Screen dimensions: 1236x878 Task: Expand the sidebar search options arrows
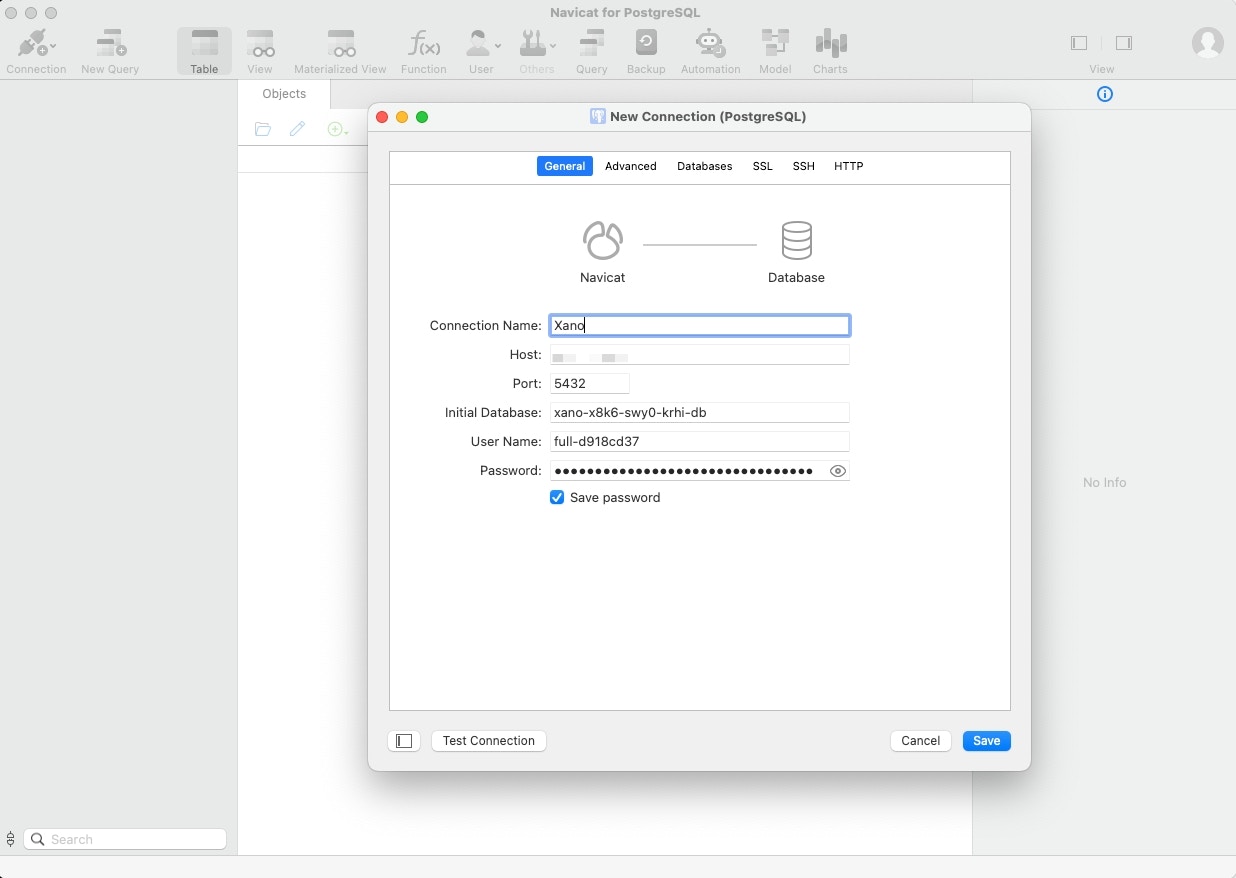click(x=11, y=839)
